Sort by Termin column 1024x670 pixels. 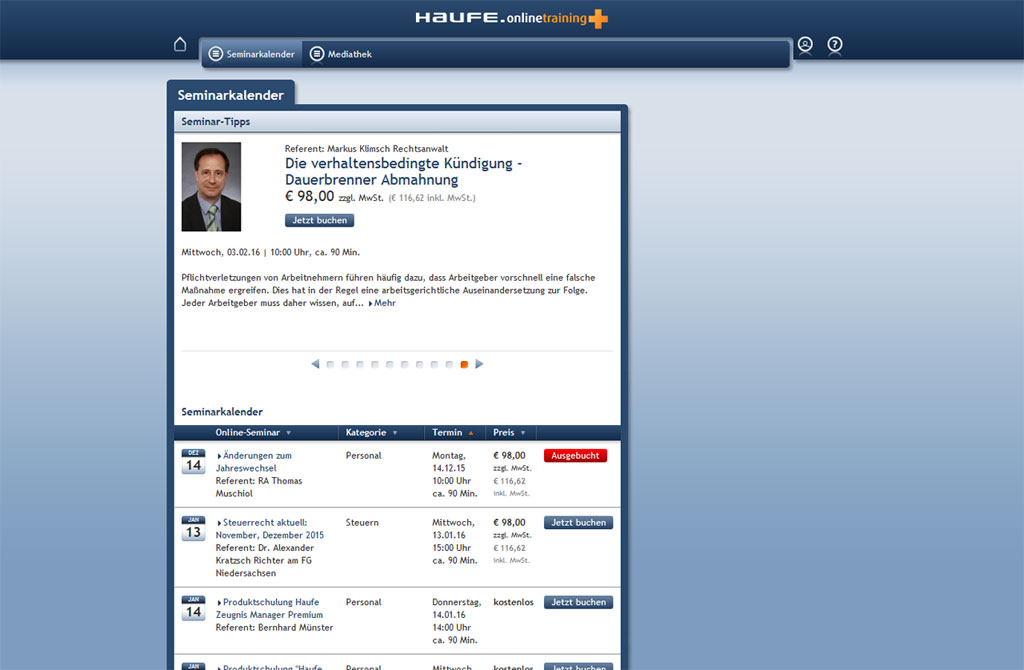pos(453,432)
